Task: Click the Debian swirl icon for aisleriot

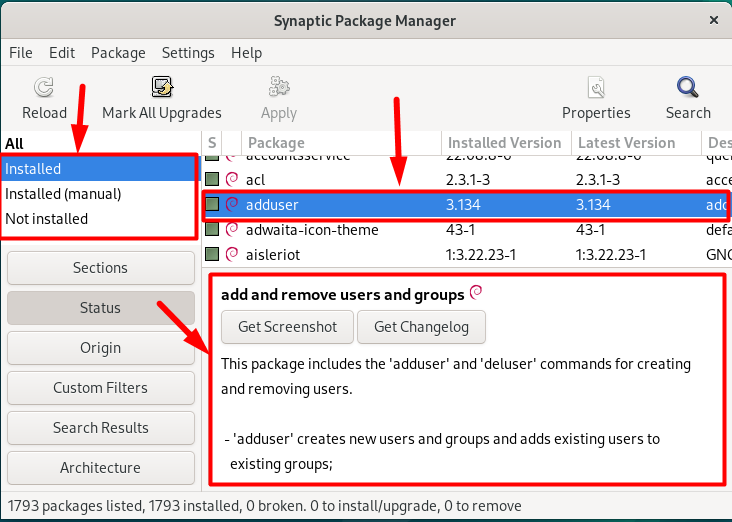Action: click(x=232, y=254)
